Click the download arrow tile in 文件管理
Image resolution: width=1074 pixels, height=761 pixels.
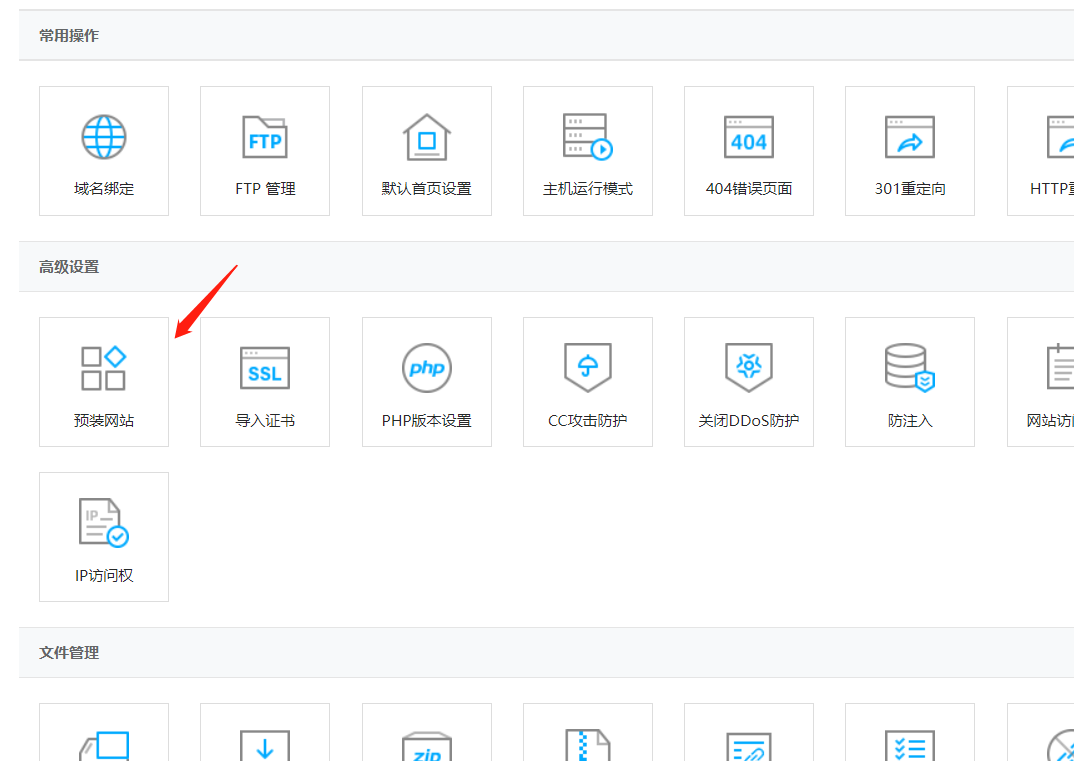pyautogui.click(x=265, y=732)
